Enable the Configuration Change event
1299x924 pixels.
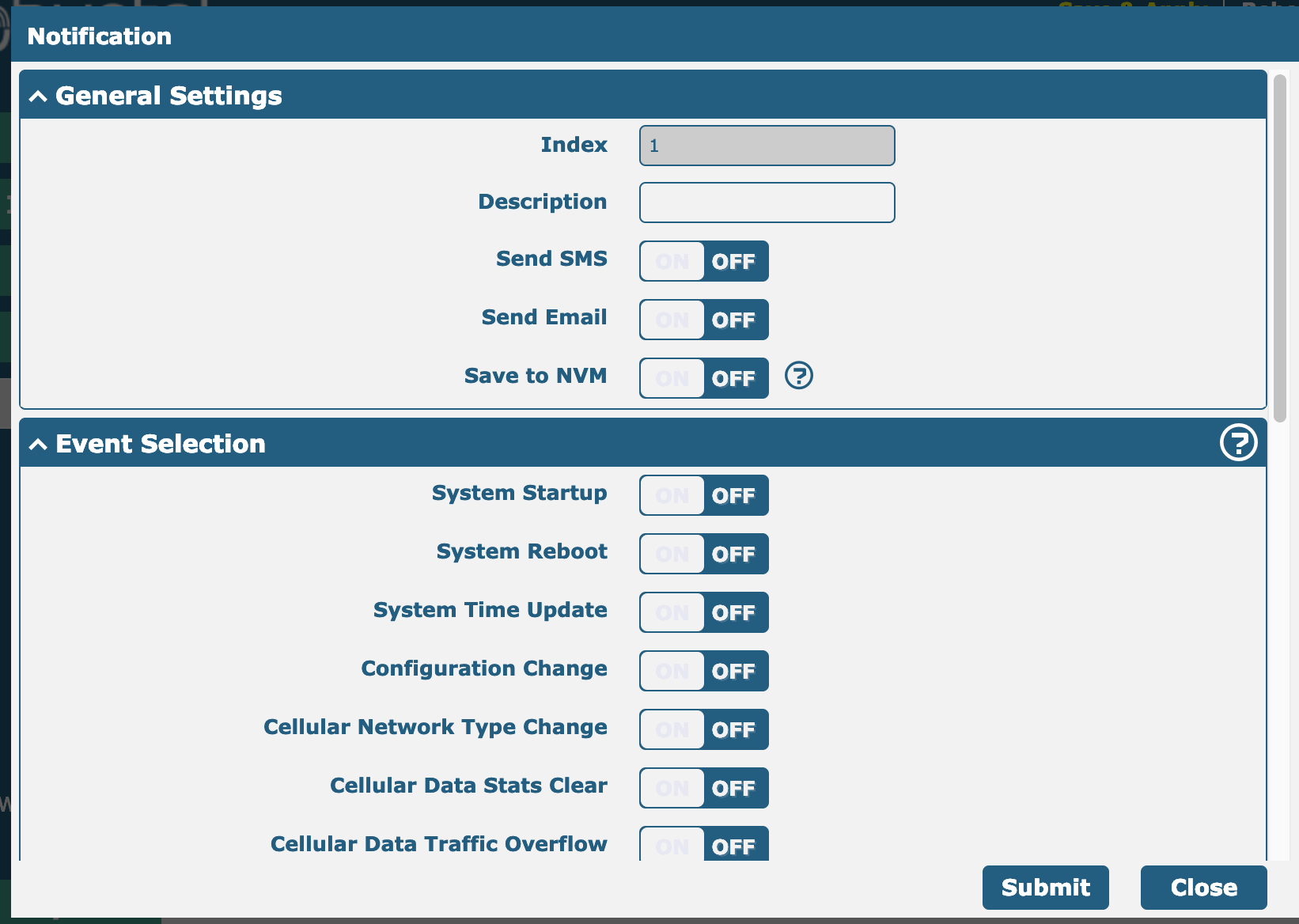point(704,671)
